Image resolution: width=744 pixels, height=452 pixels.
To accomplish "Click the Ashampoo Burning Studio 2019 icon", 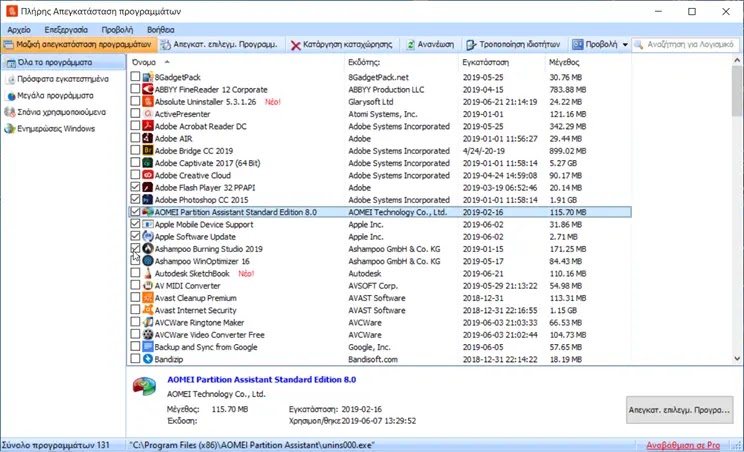I will click(x=148, y=249).
